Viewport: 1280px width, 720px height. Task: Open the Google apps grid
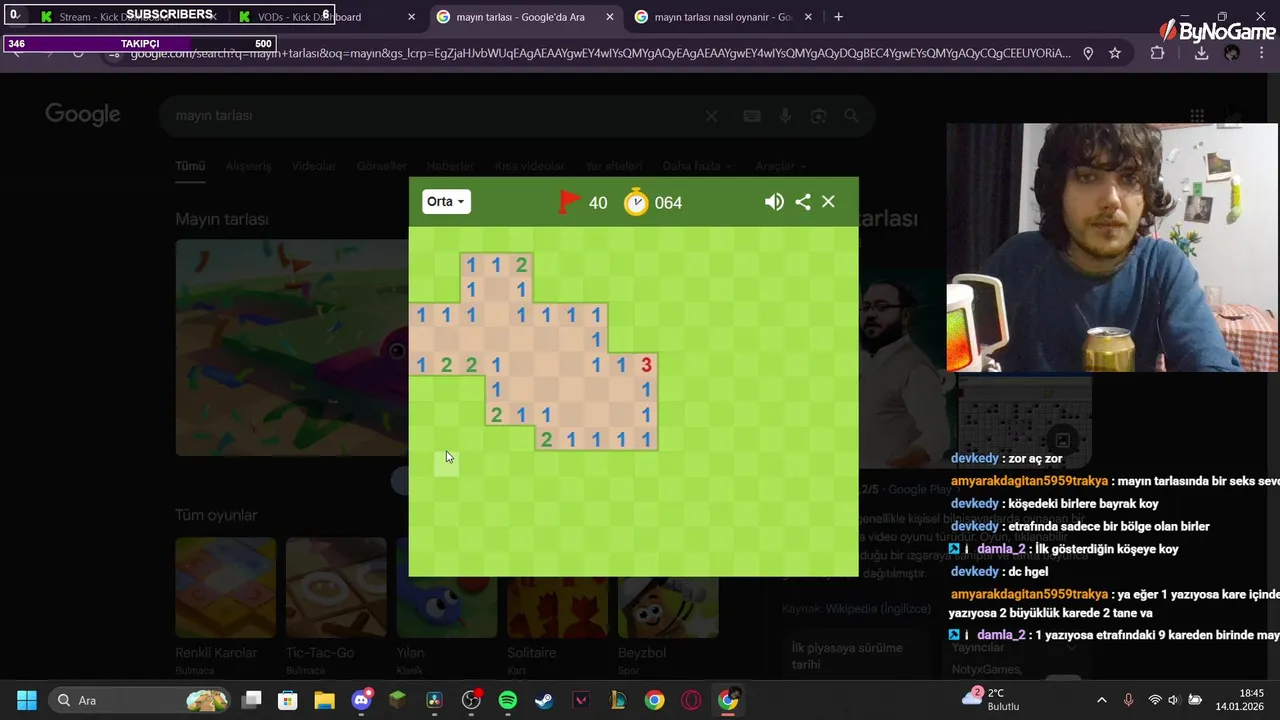(x=1197, y=116)
